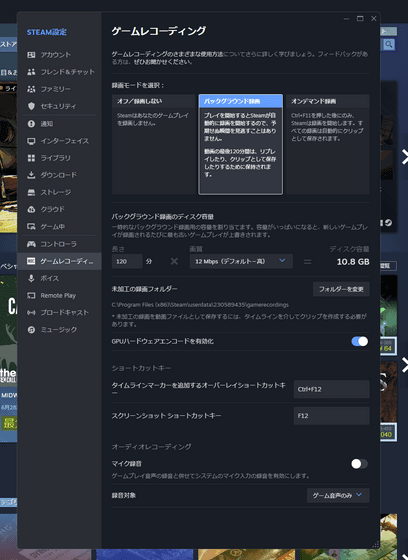Open ダウンロード settings page
This screenshot has width=408, height=560.
59,175
